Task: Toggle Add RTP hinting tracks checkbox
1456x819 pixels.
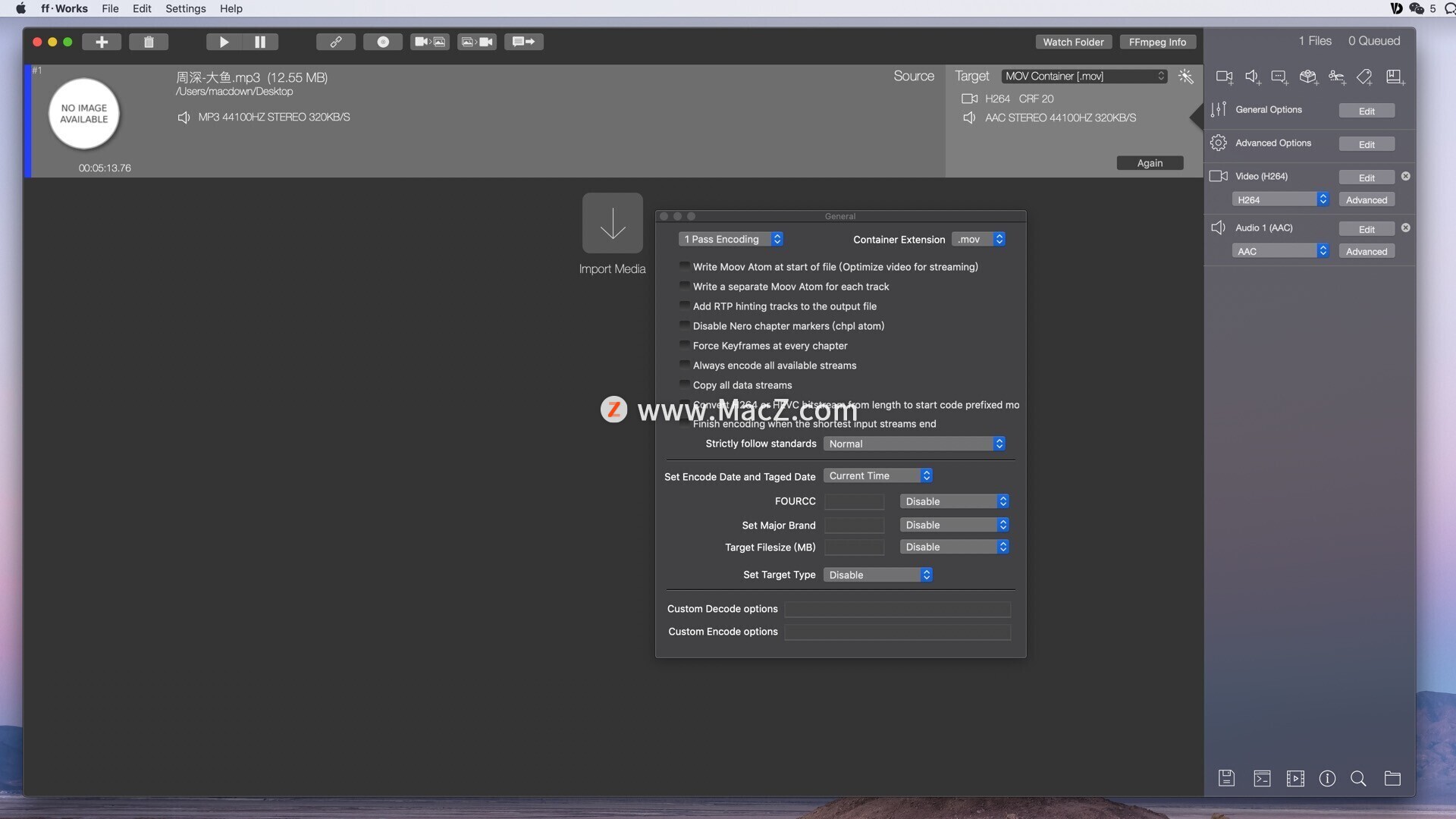Action: click(684, 306)
